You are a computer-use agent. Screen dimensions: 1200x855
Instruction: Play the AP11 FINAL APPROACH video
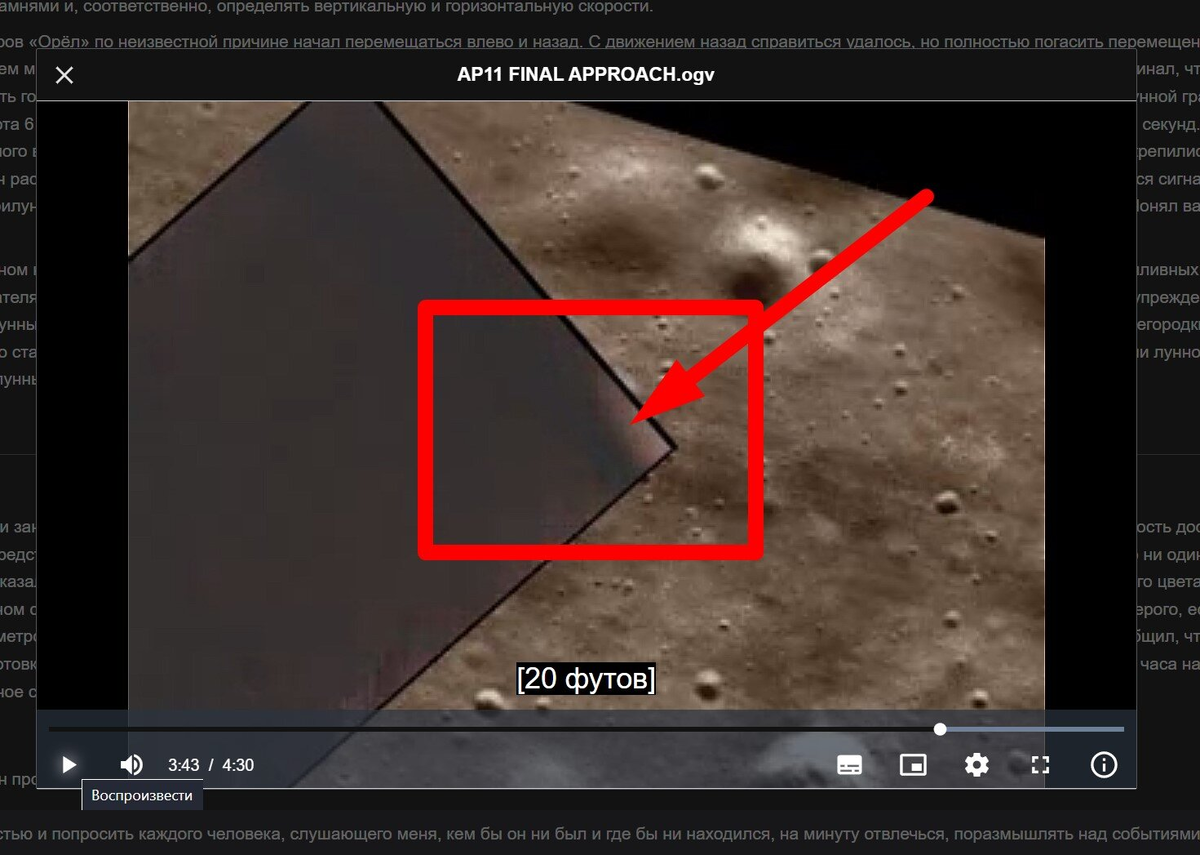point(68,765)
